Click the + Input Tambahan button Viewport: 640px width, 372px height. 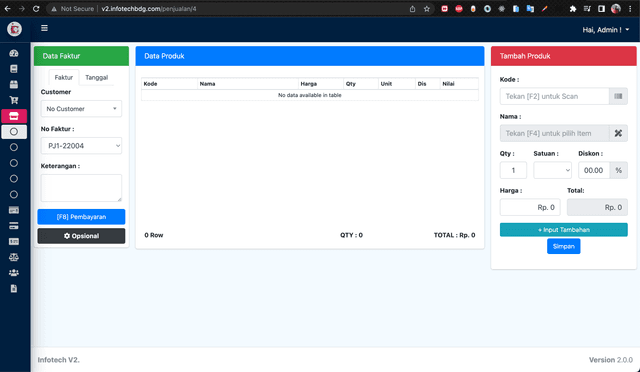tap(563, 230)
